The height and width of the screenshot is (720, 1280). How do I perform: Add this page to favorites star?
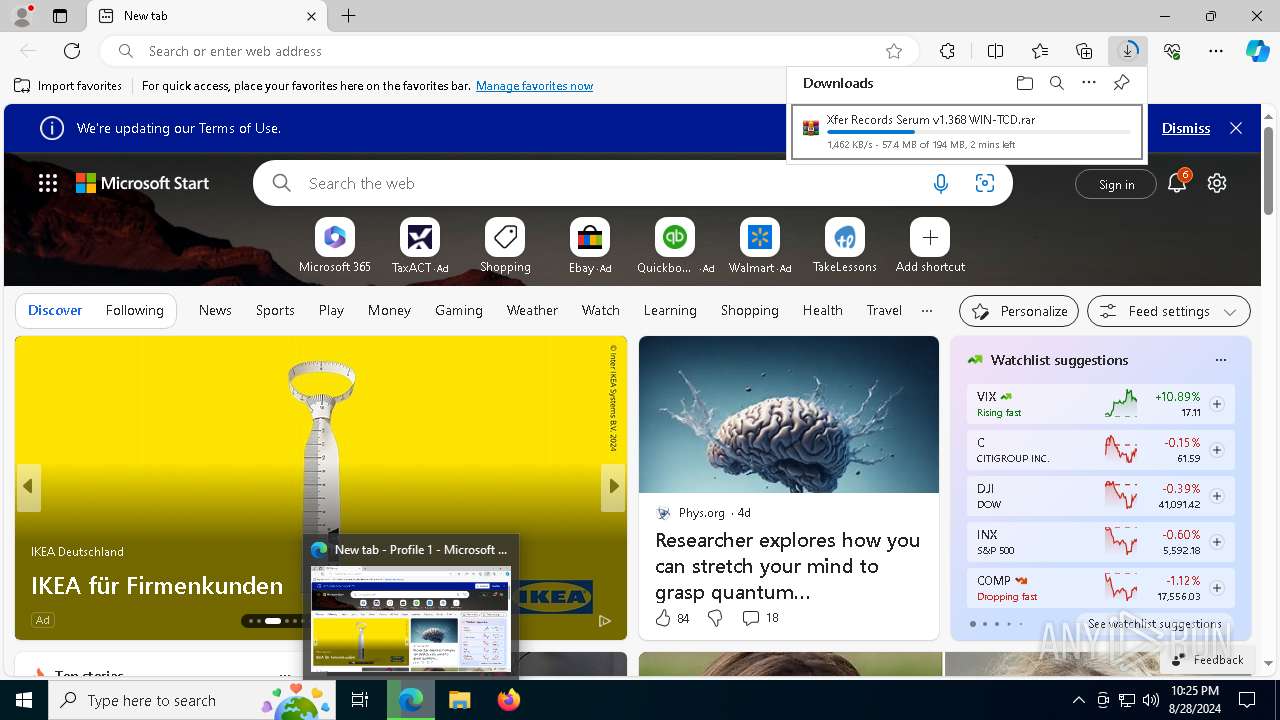(894, 51)
